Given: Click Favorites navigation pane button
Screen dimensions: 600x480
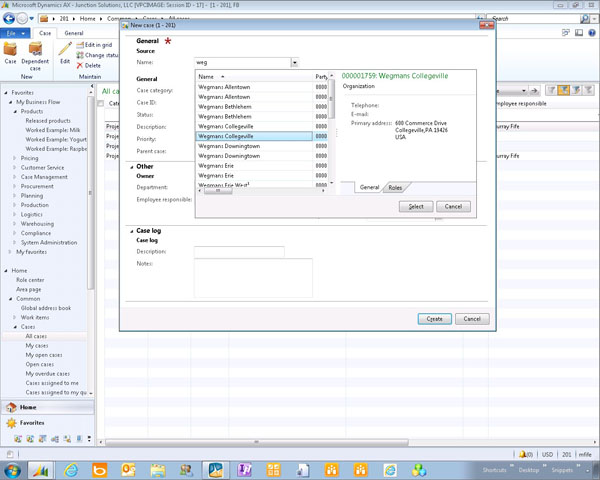Looking at the screenshot, I should (47, 423).
